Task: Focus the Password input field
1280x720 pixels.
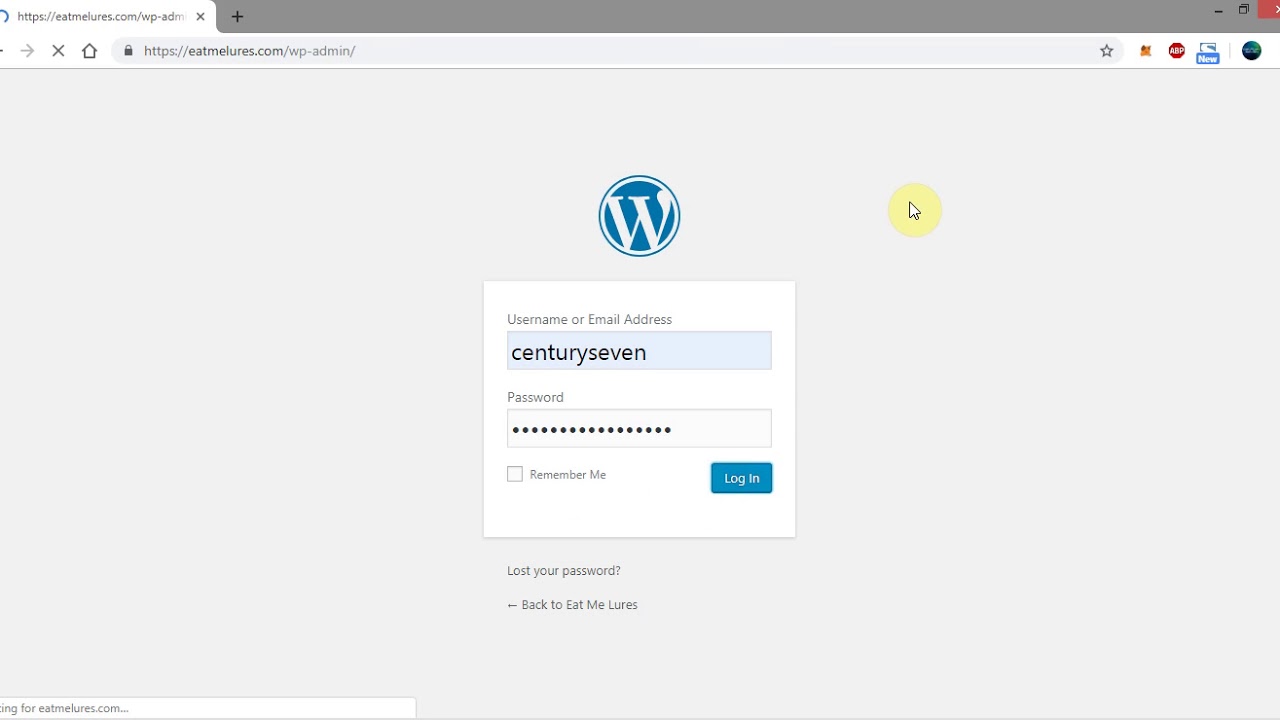Action: pos(639,429)
